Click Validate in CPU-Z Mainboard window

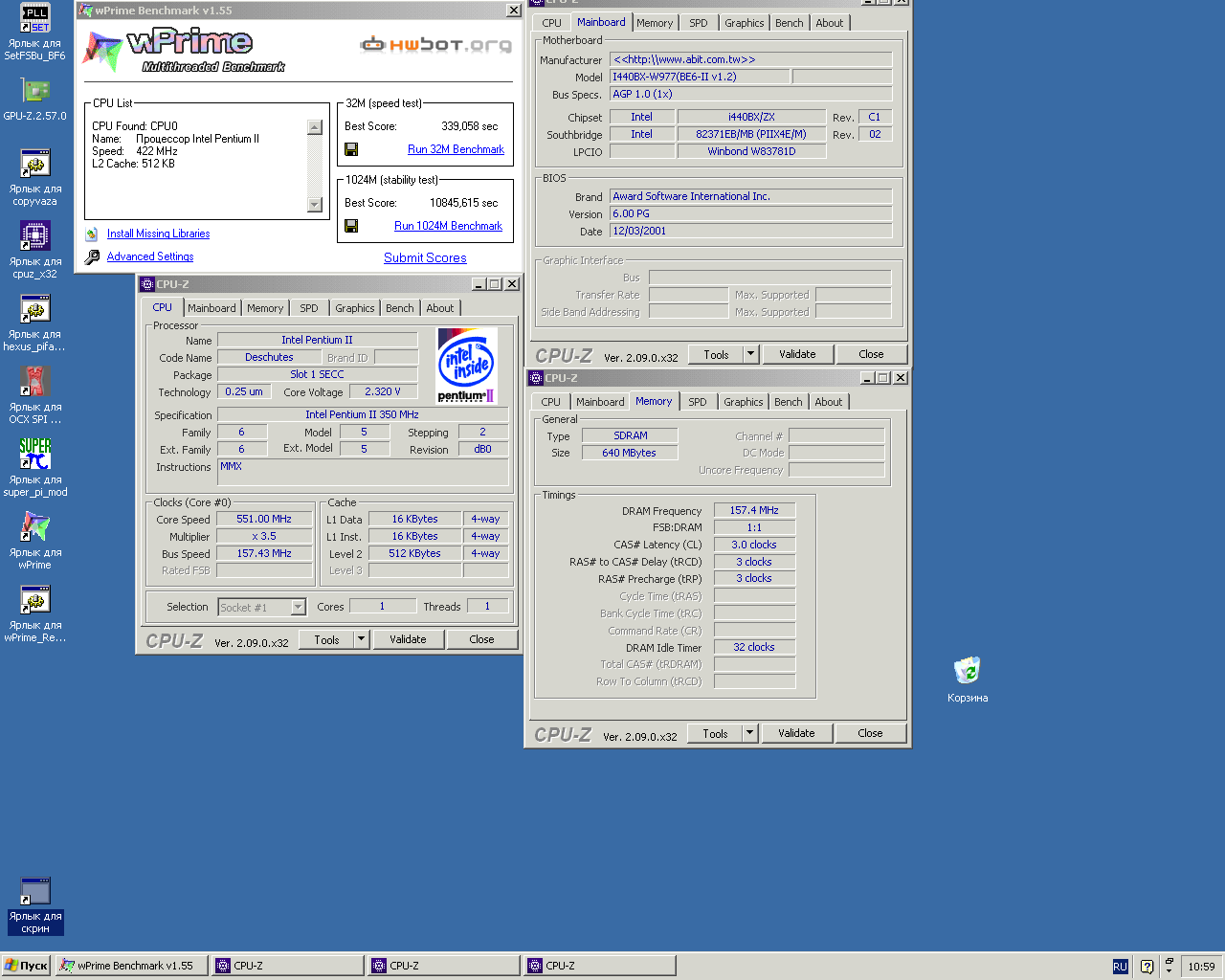pos(797,354)
